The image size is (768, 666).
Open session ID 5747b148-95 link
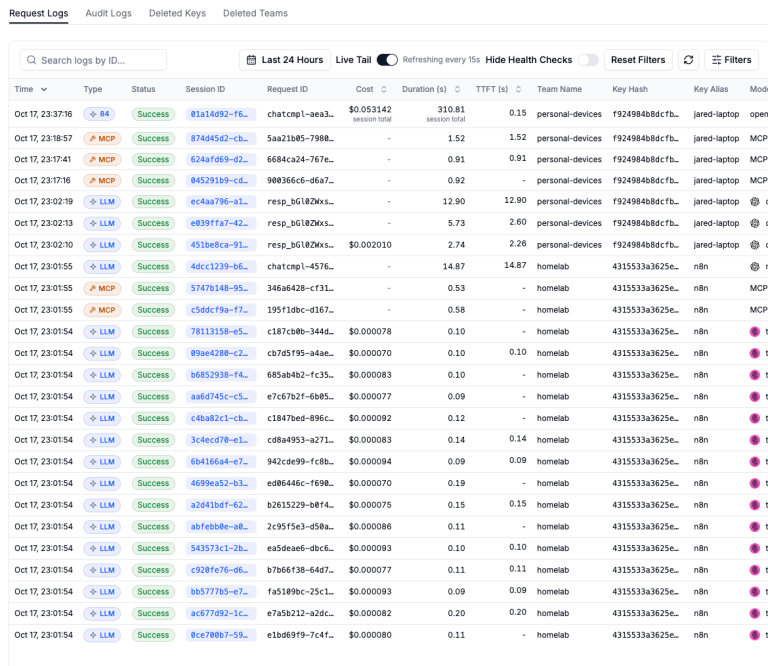[220, 288]
